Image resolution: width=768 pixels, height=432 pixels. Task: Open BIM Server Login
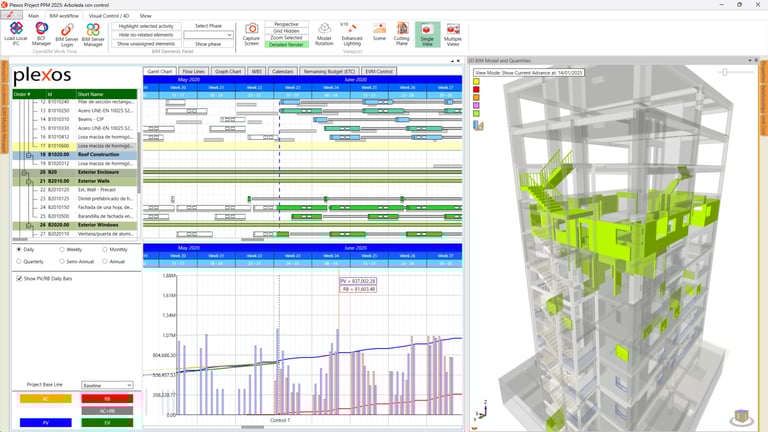click(67, 35)
